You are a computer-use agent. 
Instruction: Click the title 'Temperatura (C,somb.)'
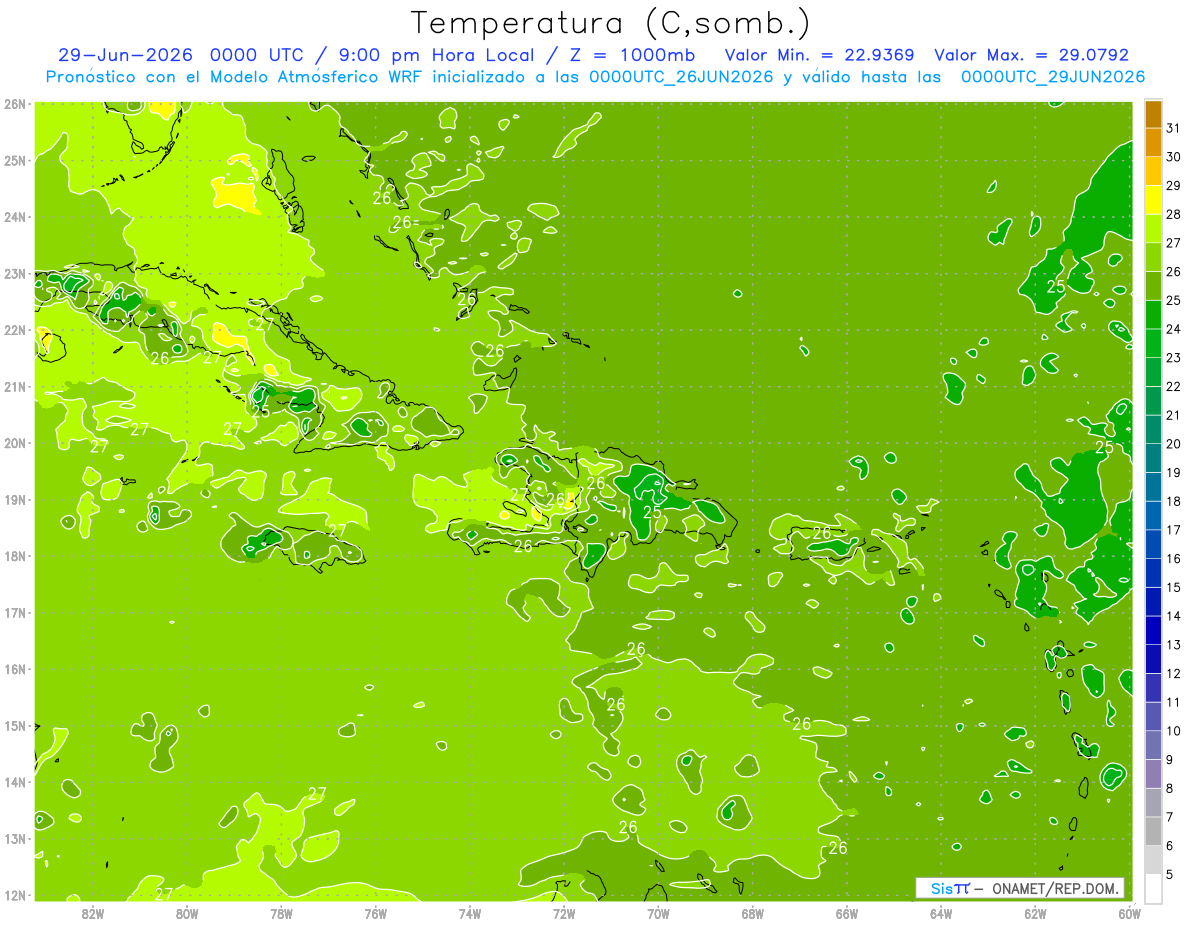point(611,24)
